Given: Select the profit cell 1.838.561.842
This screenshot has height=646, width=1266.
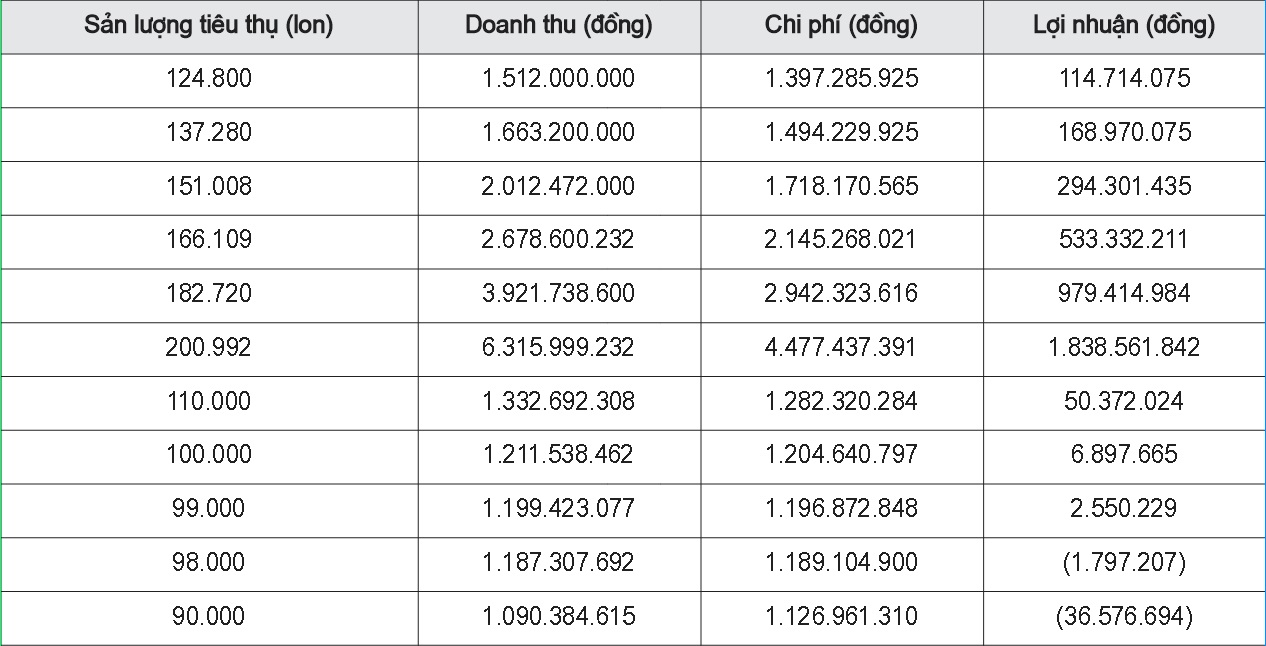Looking at the screenshot, I should pyautogui.click(x=1124, y=349).
